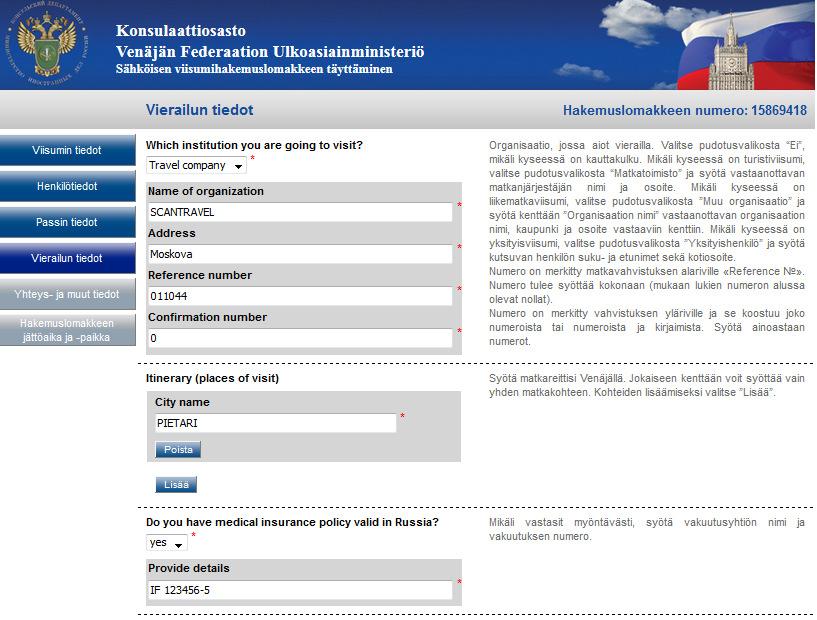The width and height of the screenshot is (817, 620).
Task: Go to Passin tiedot section
Action: (x=67, y=222)
